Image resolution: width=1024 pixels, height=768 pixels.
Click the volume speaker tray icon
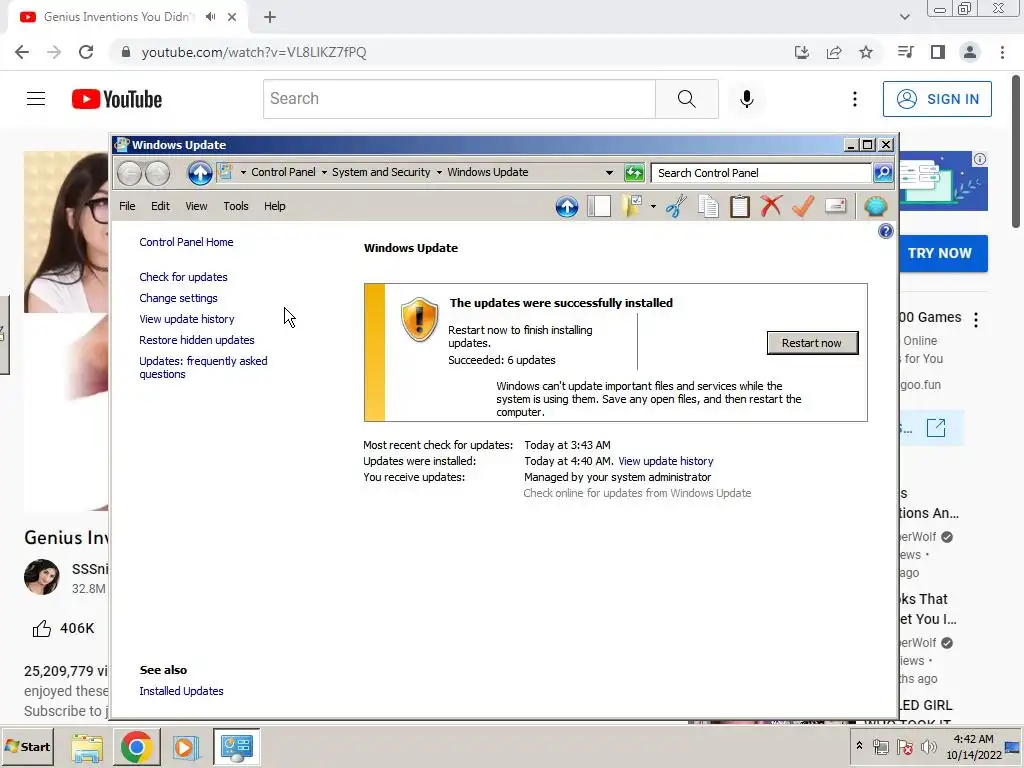928,747
